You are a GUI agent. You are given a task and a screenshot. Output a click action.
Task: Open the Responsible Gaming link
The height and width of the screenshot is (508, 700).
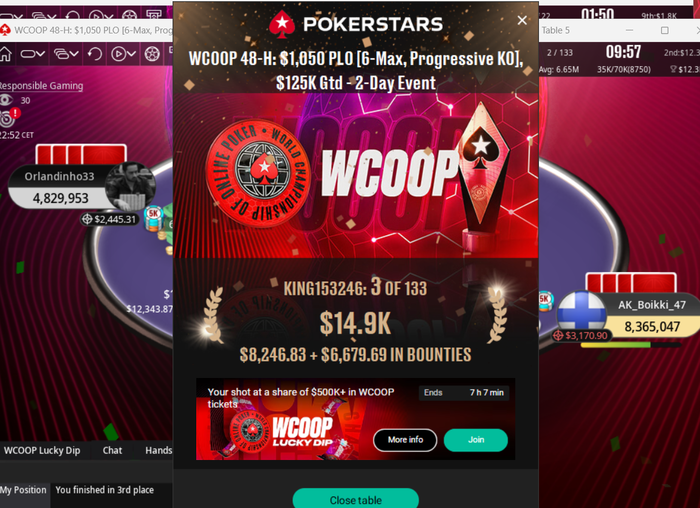coord(41,85)
